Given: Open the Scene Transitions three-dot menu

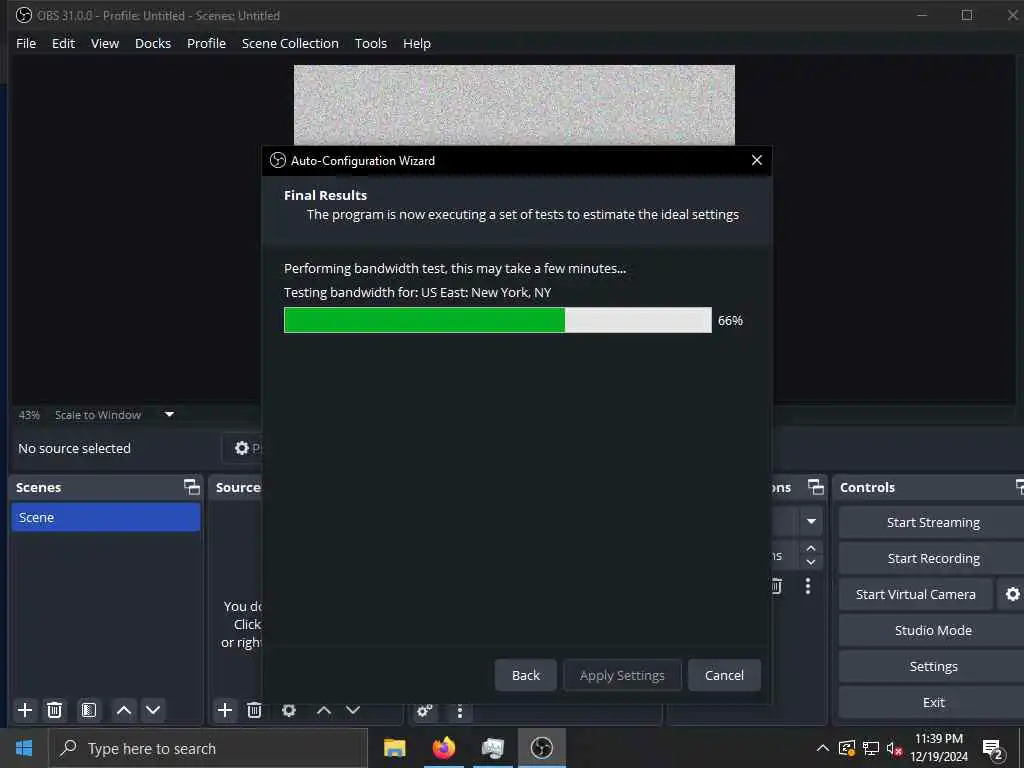Looking at the screenshot, I should tap(808, 586).
